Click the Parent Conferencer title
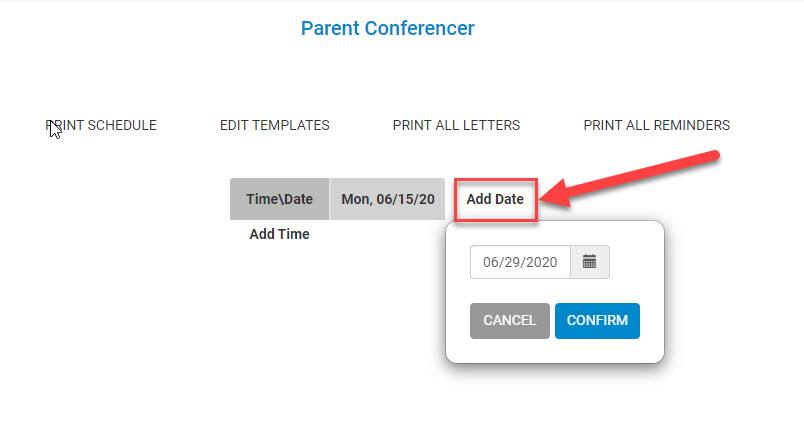 click(388, 28)
